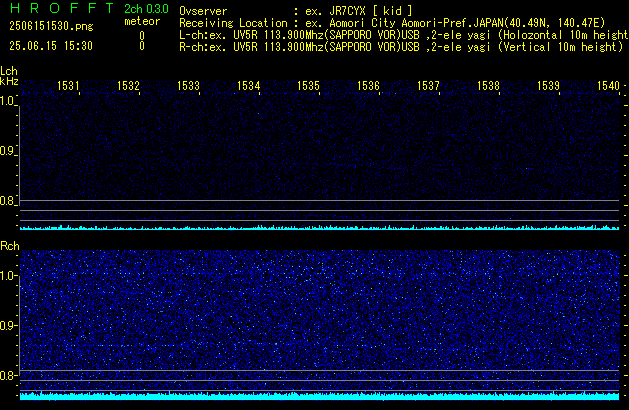Click the 'Receiving Location' Aomori City line
629x410 pixels.
[392, 23]
